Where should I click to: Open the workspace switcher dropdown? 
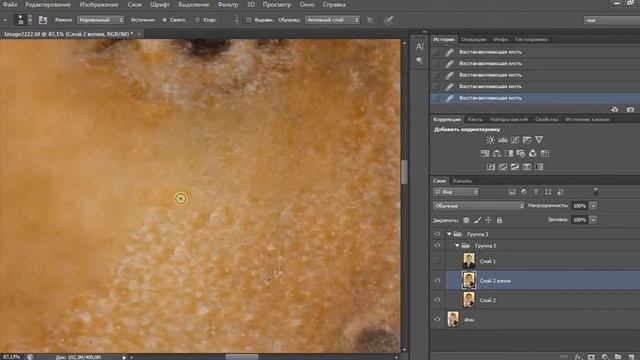[612, 20]
